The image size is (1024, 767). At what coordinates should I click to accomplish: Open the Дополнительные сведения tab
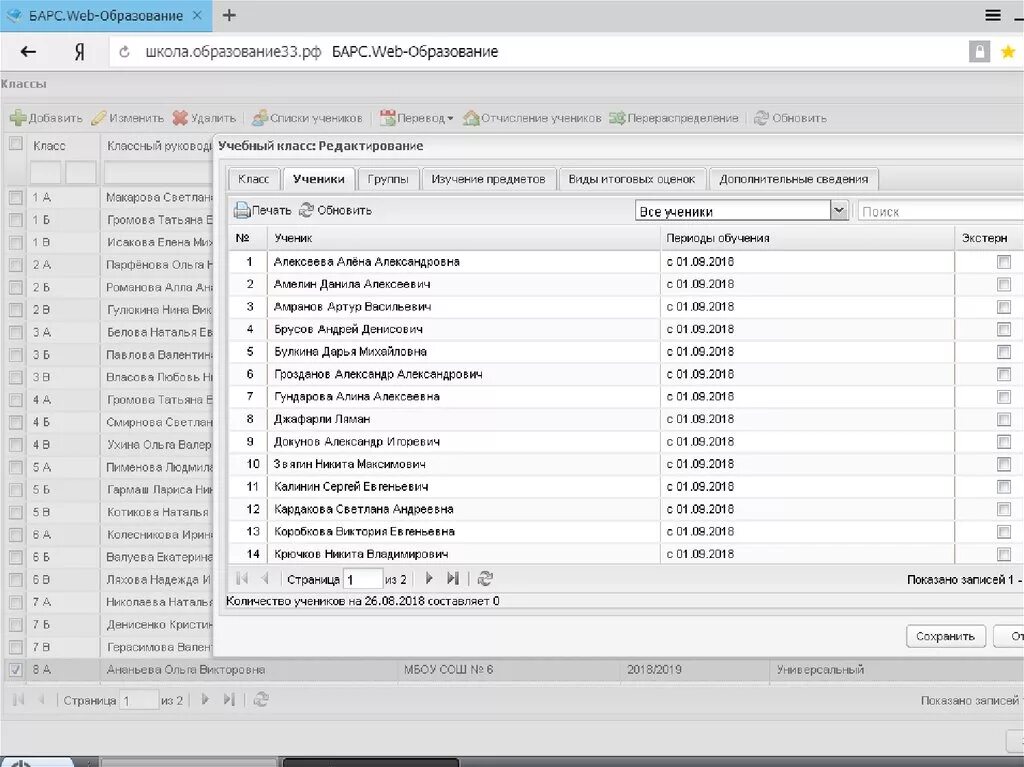tap(793, 179)
